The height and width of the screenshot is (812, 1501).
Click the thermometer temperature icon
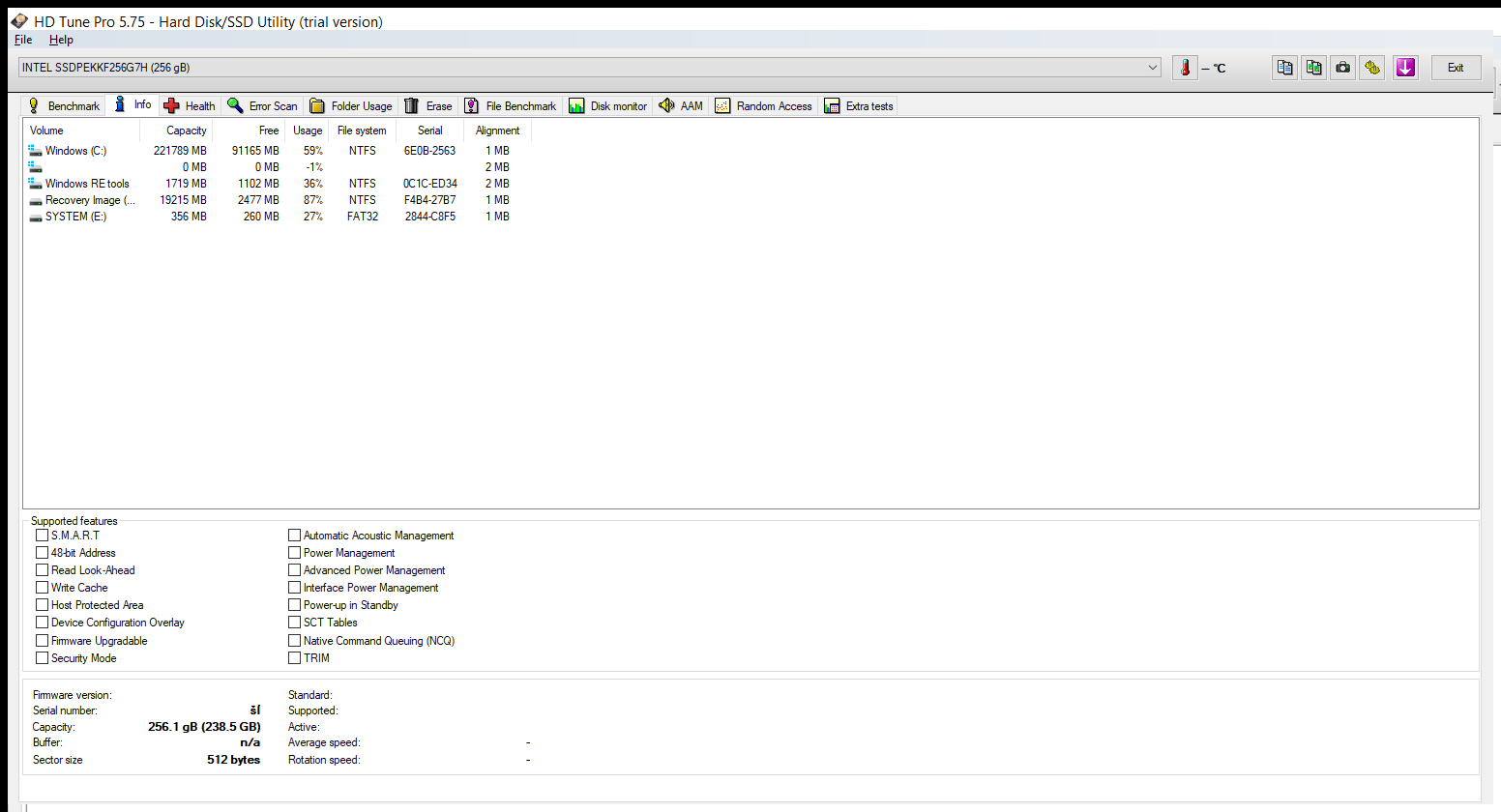point(1185,68)
